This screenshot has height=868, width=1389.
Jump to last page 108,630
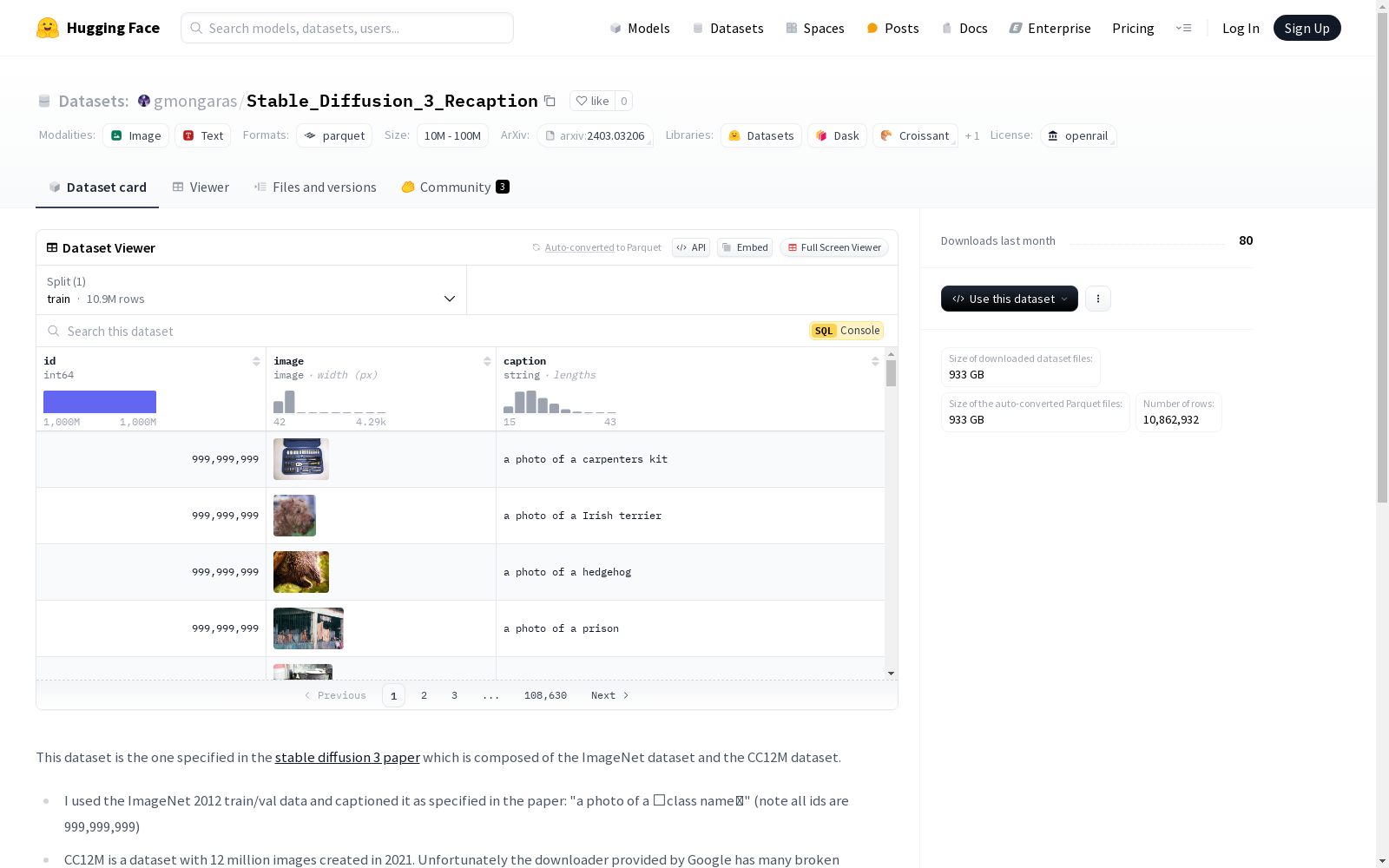point(545,695)
